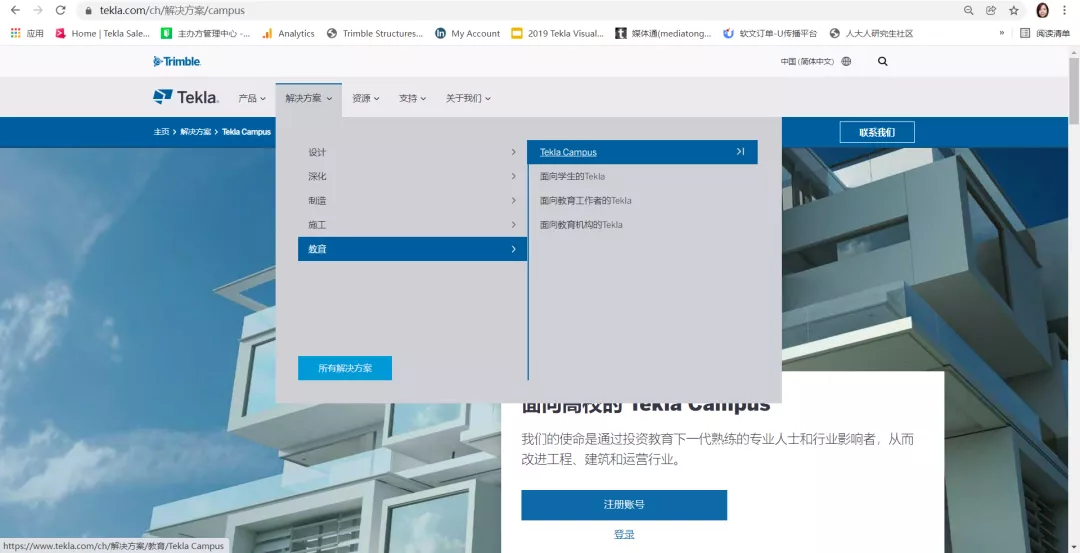Click the 登录 link
The width and height of the screenshot is (1080, 553).
tap(624, 534)
